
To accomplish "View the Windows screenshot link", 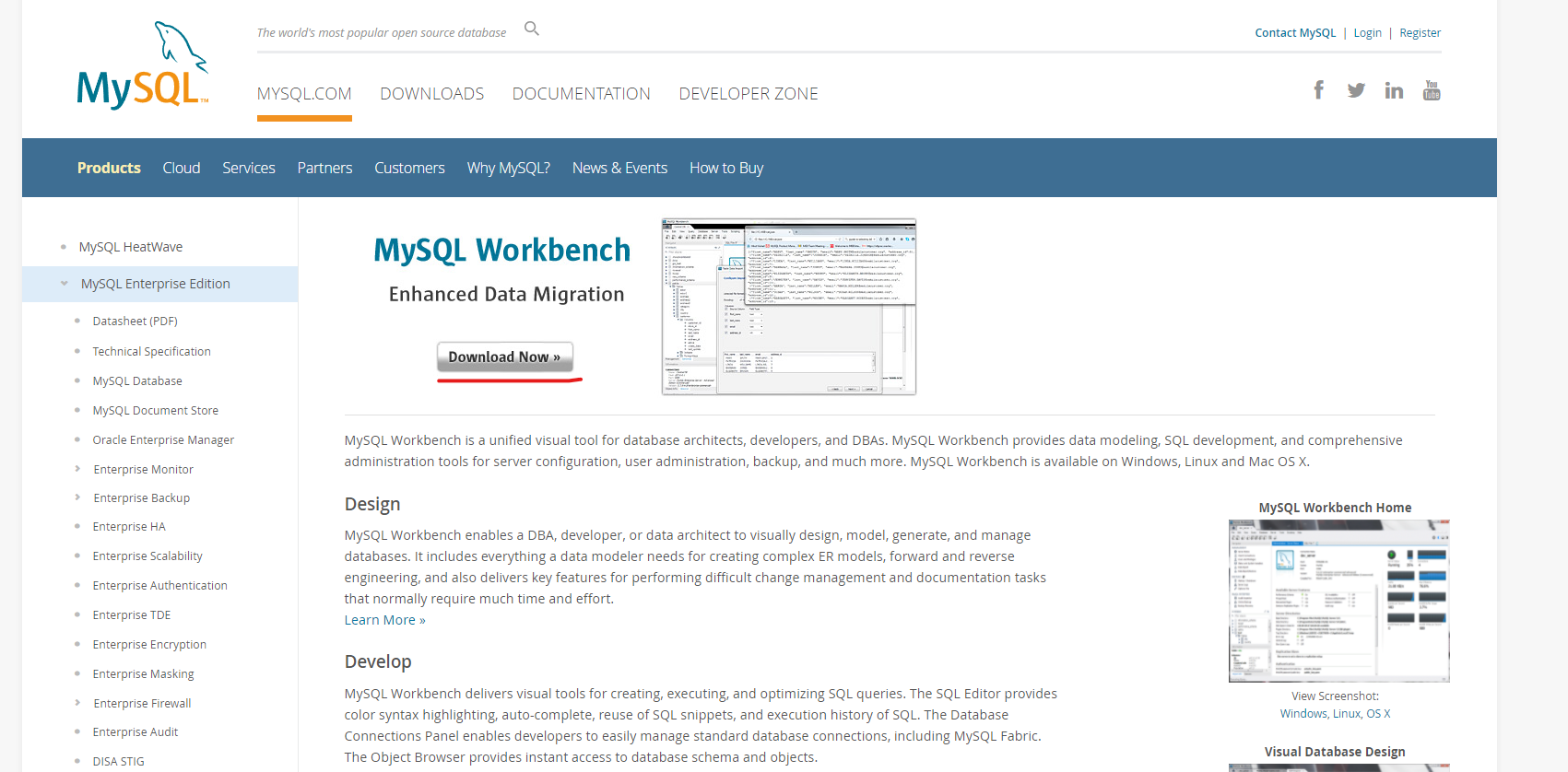I will tap(1303, 714).
